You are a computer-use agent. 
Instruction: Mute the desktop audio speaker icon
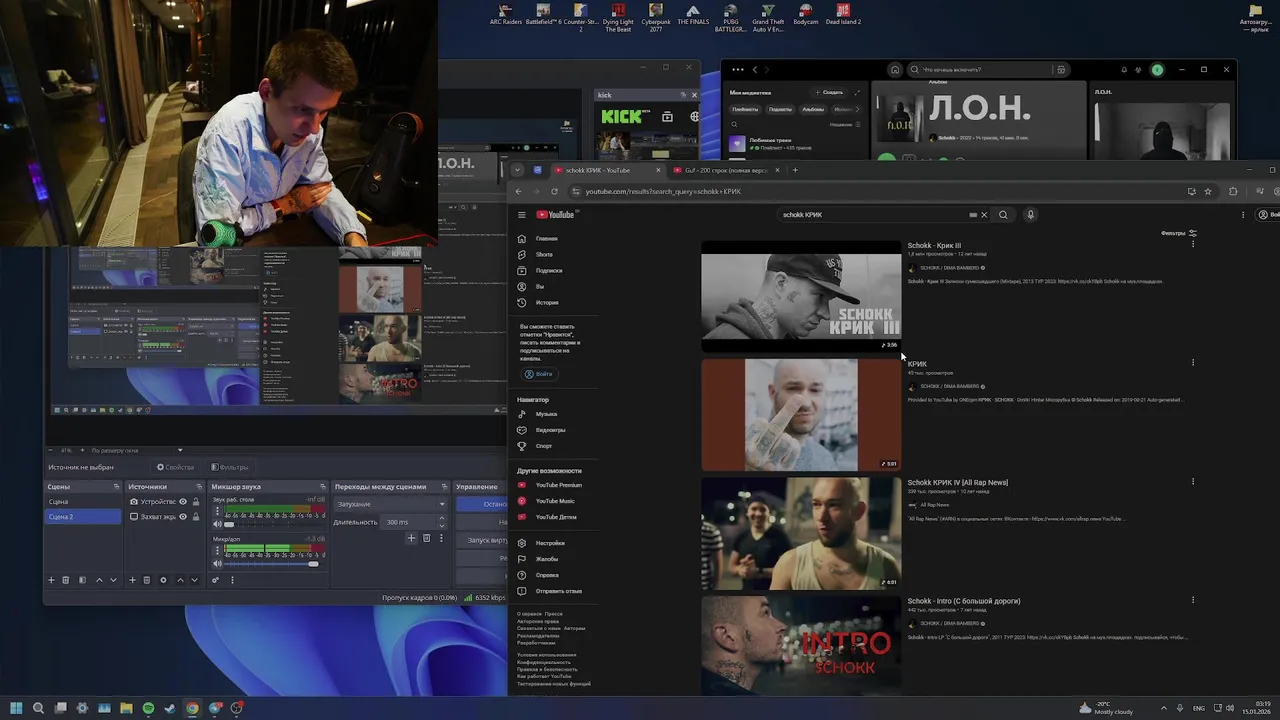[x=217, y=524]
